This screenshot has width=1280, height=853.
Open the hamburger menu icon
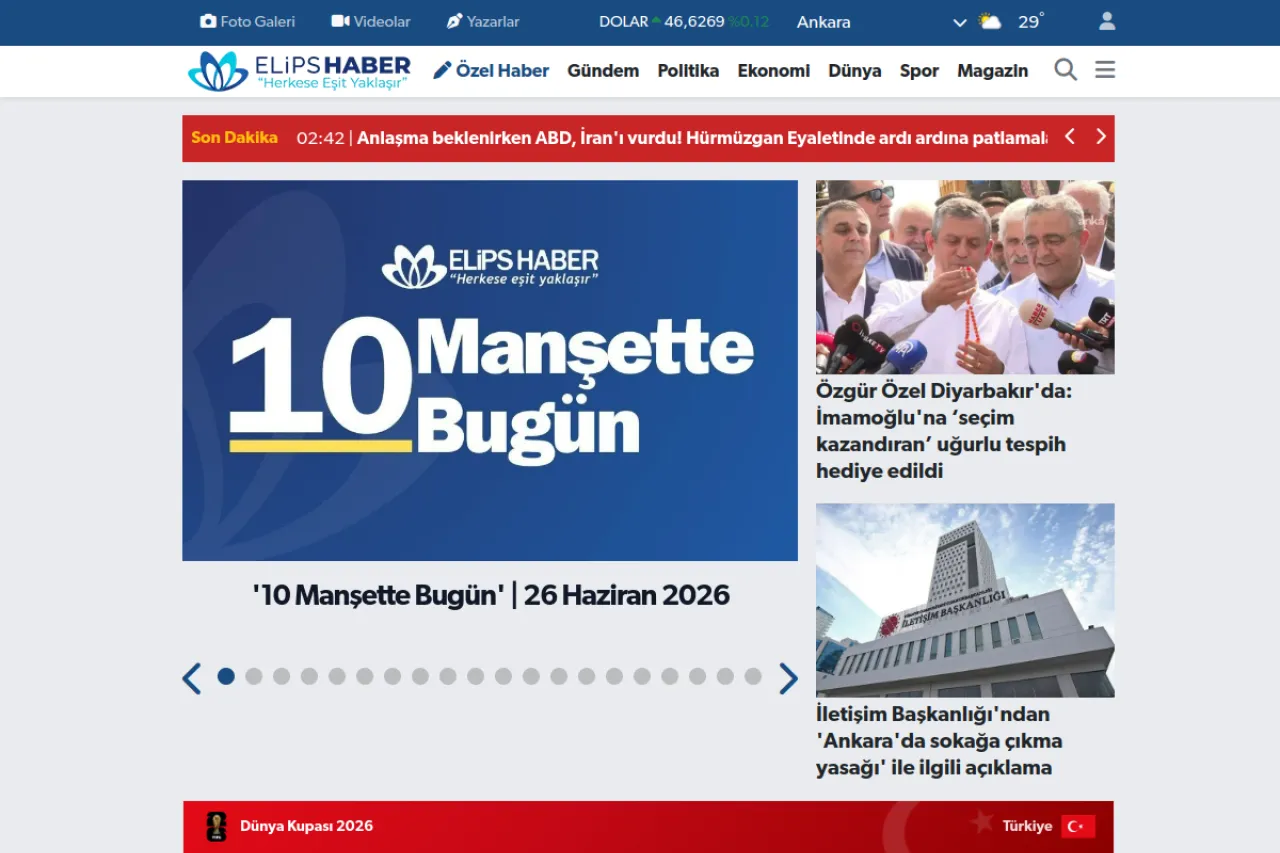(x=1105, y=70)
